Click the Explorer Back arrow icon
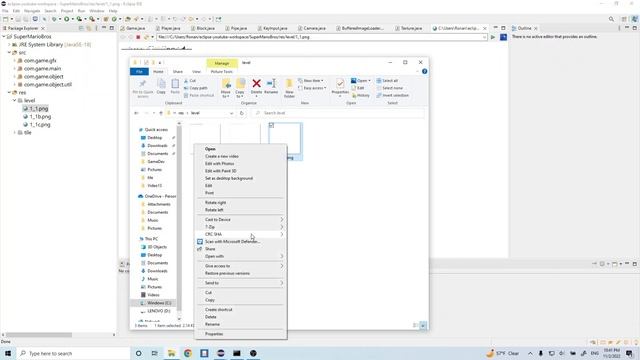This screenshot has width=640, height=360. pos(137,113)
